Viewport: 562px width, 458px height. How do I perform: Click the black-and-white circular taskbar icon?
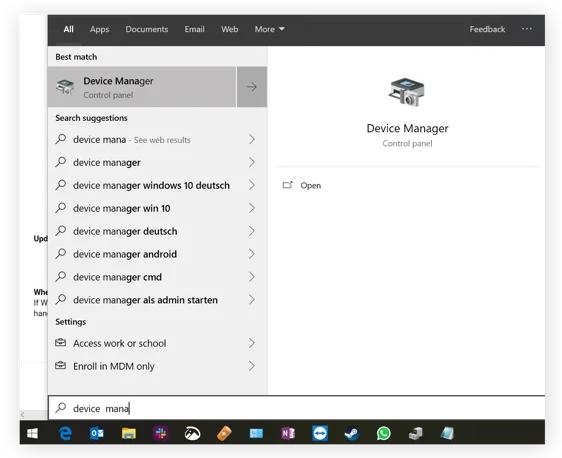click(x=192, y=433)
